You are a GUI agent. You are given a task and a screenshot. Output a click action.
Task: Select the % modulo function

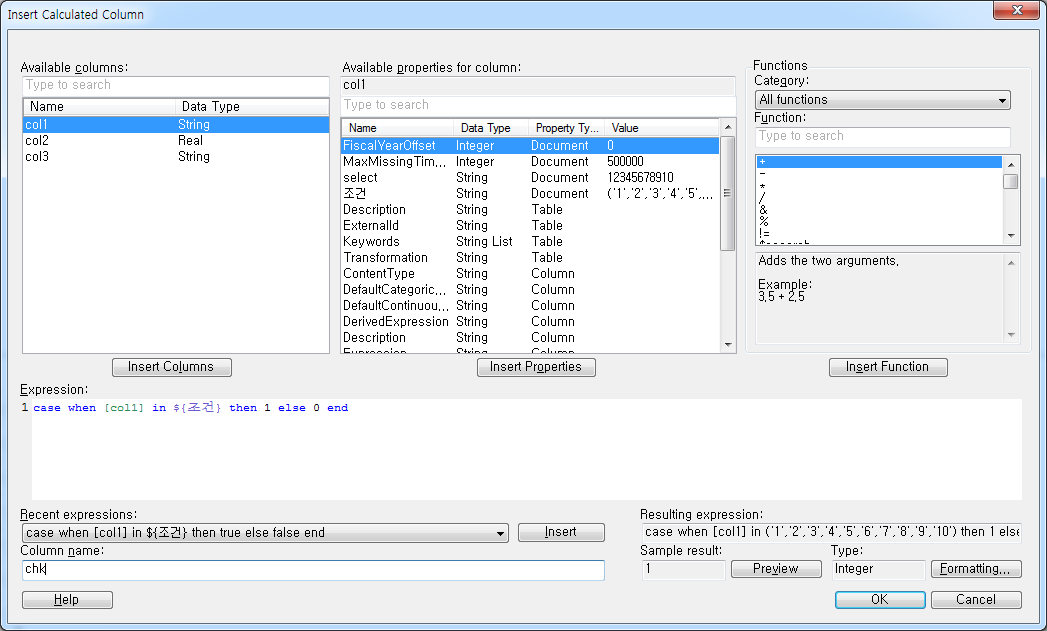tap(879, 222)
